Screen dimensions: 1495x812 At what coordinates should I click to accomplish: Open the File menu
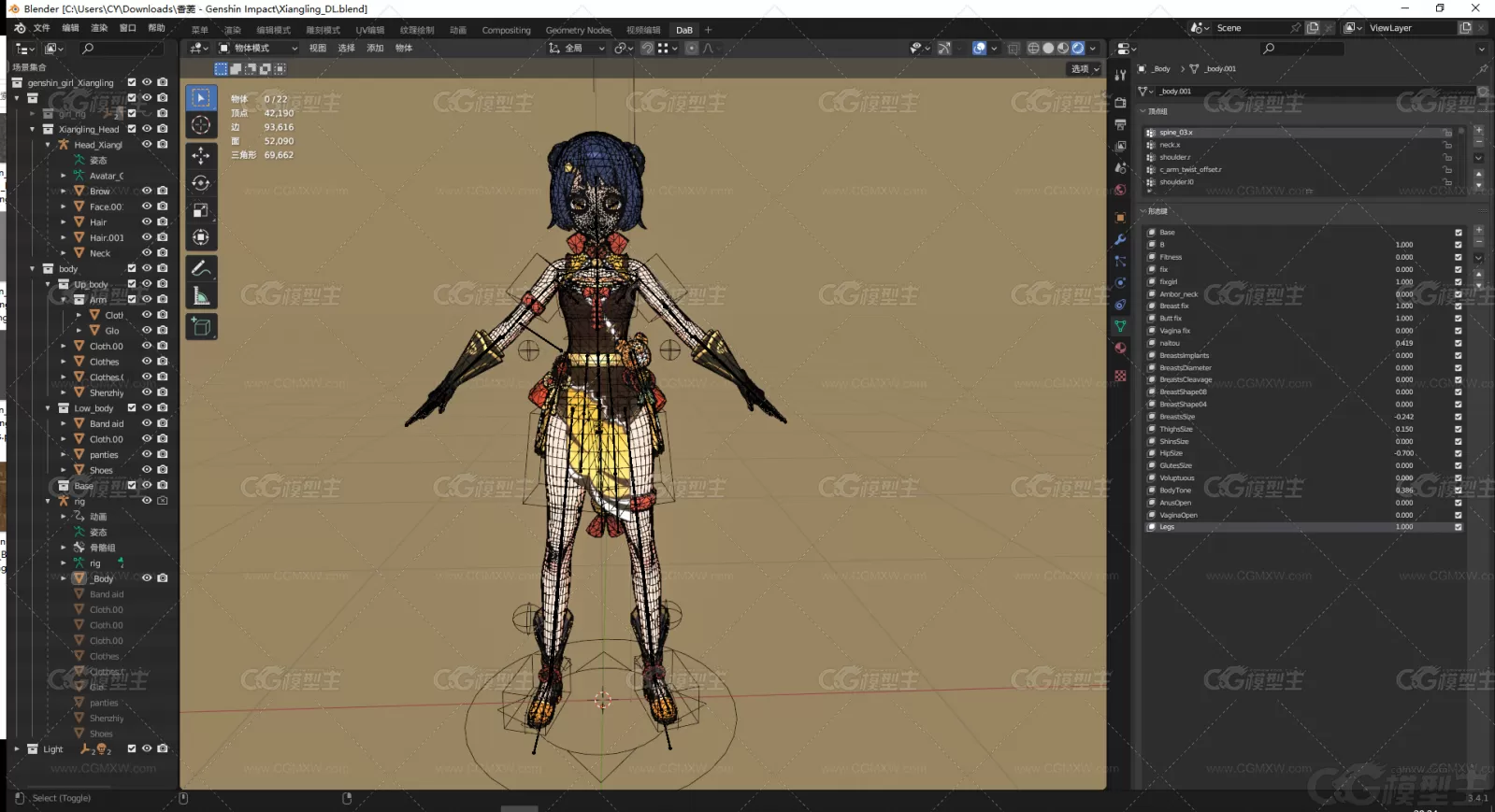(42, 28)
